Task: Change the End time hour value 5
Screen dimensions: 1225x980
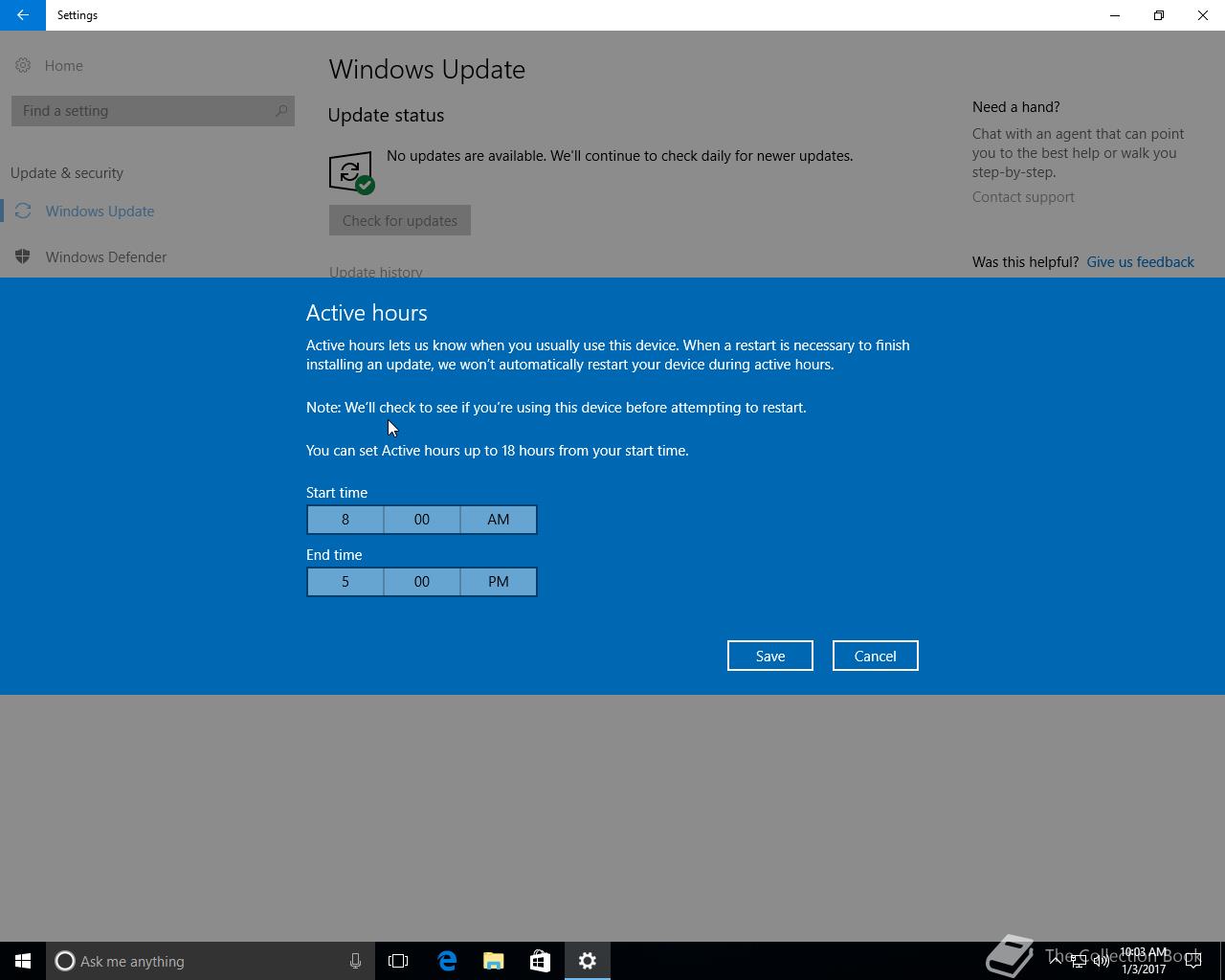Action: click(x=345, y=582)
